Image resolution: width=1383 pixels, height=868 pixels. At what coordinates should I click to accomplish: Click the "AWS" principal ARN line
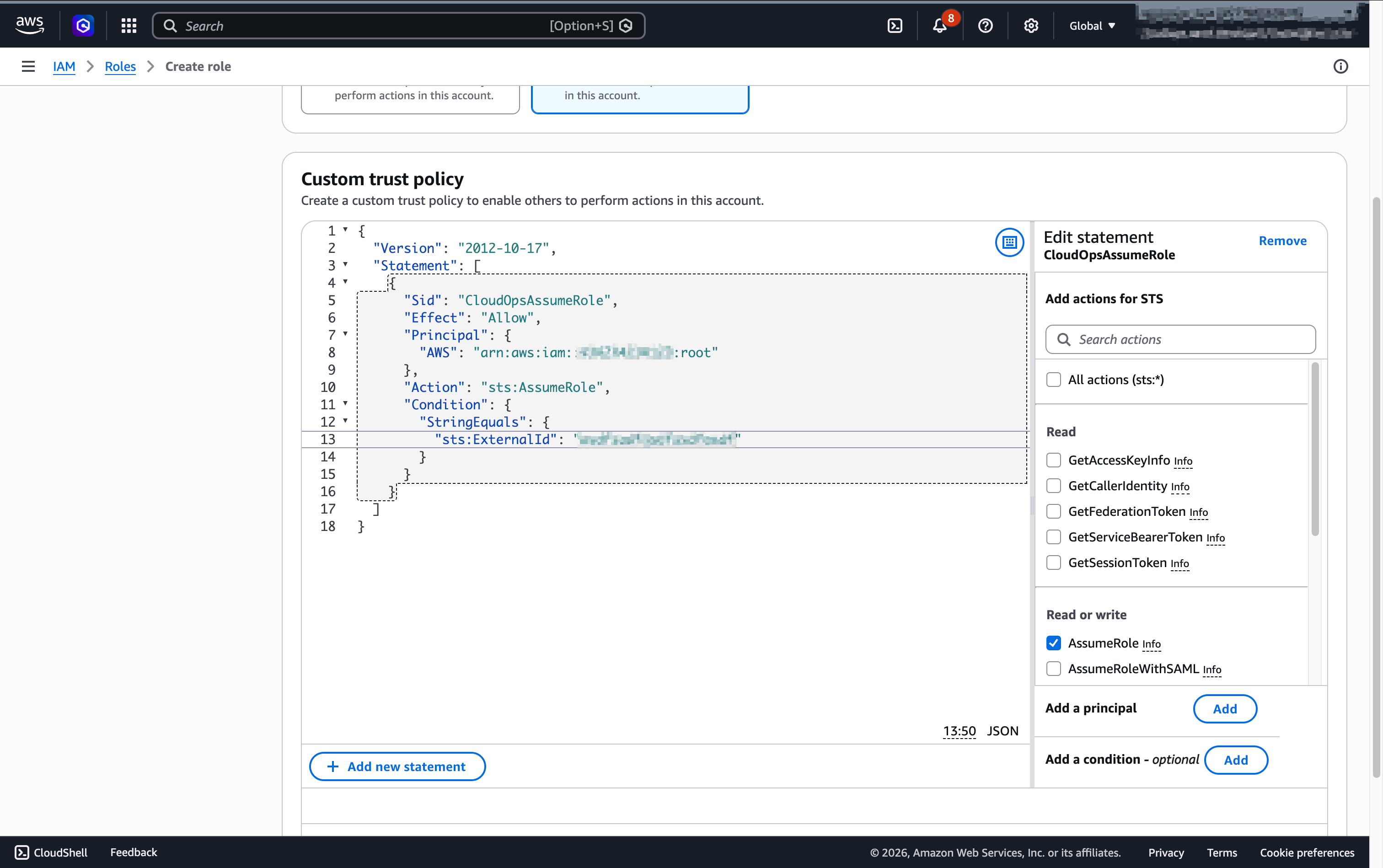[568, 353]
